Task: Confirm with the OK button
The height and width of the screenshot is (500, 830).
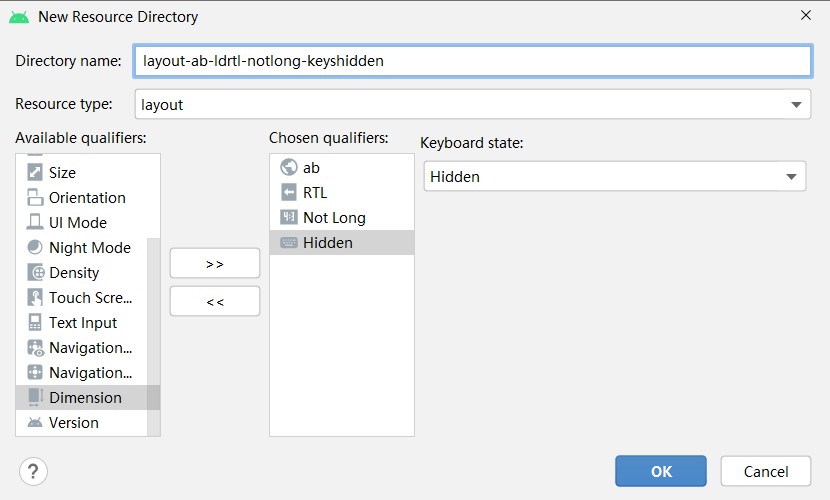Action: [661, 471]
